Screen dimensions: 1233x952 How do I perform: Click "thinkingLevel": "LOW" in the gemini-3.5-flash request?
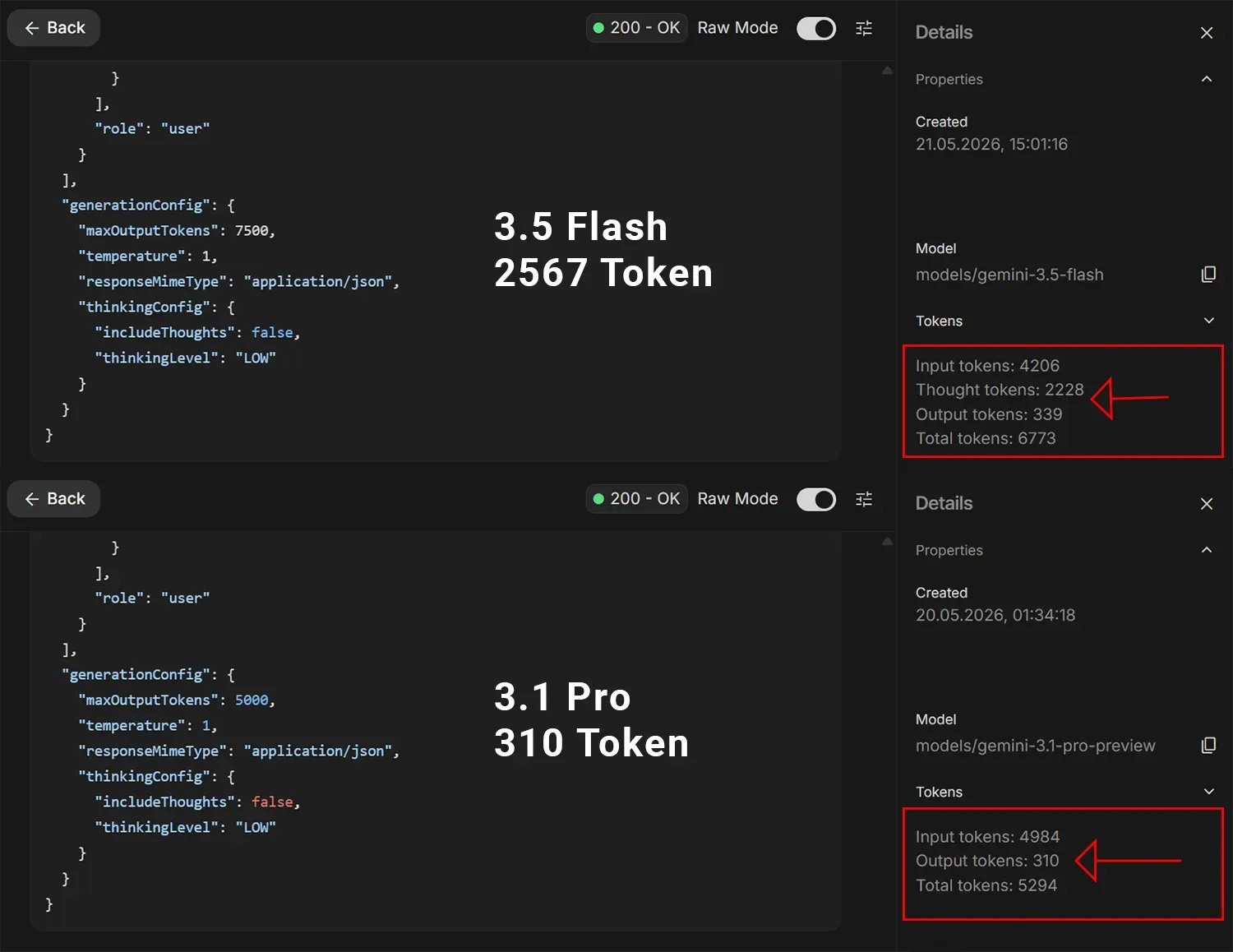[185, 358]
